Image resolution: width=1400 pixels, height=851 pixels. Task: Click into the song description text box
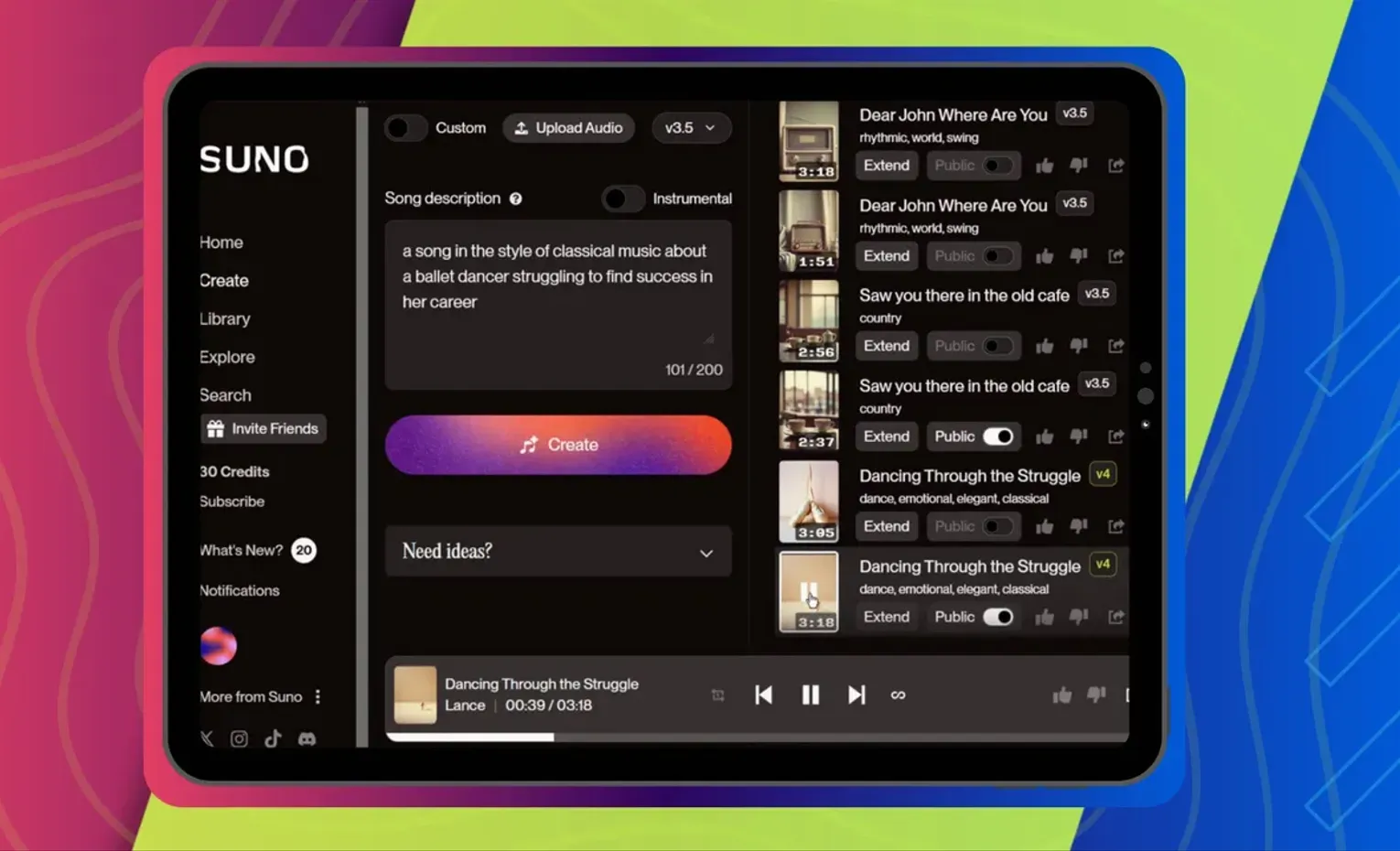558,305
